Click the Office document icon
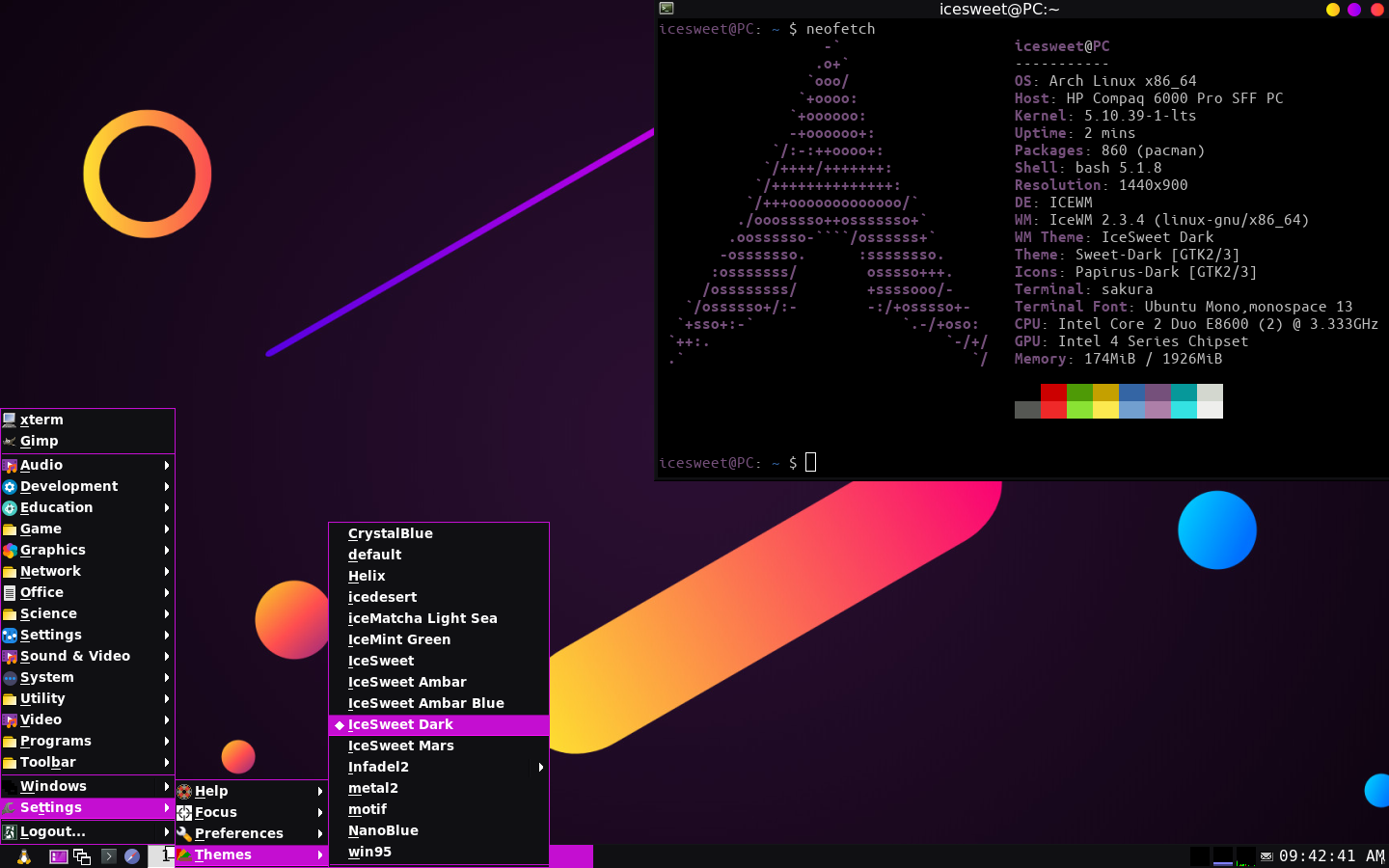 tap(10, 592)
